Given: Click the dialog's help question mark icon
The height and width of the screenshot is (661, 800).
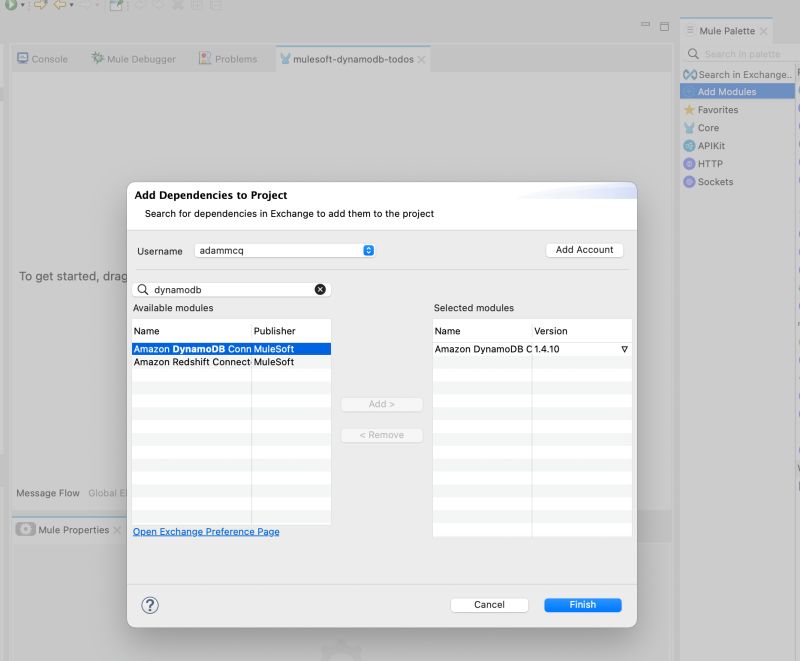Looking at the screenshot, I should 148,605.
